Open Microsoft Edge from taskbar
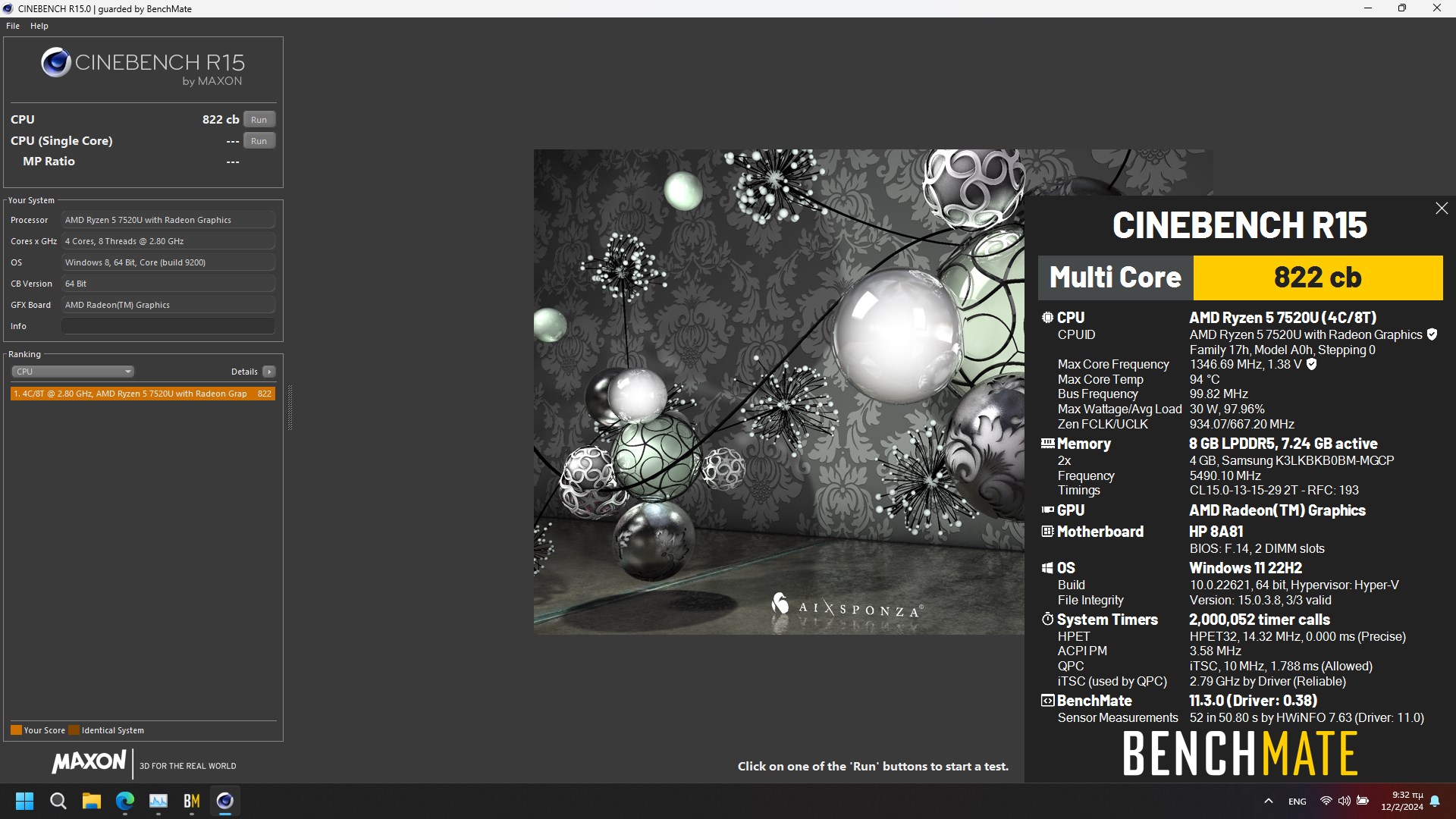 pos(124,801)
